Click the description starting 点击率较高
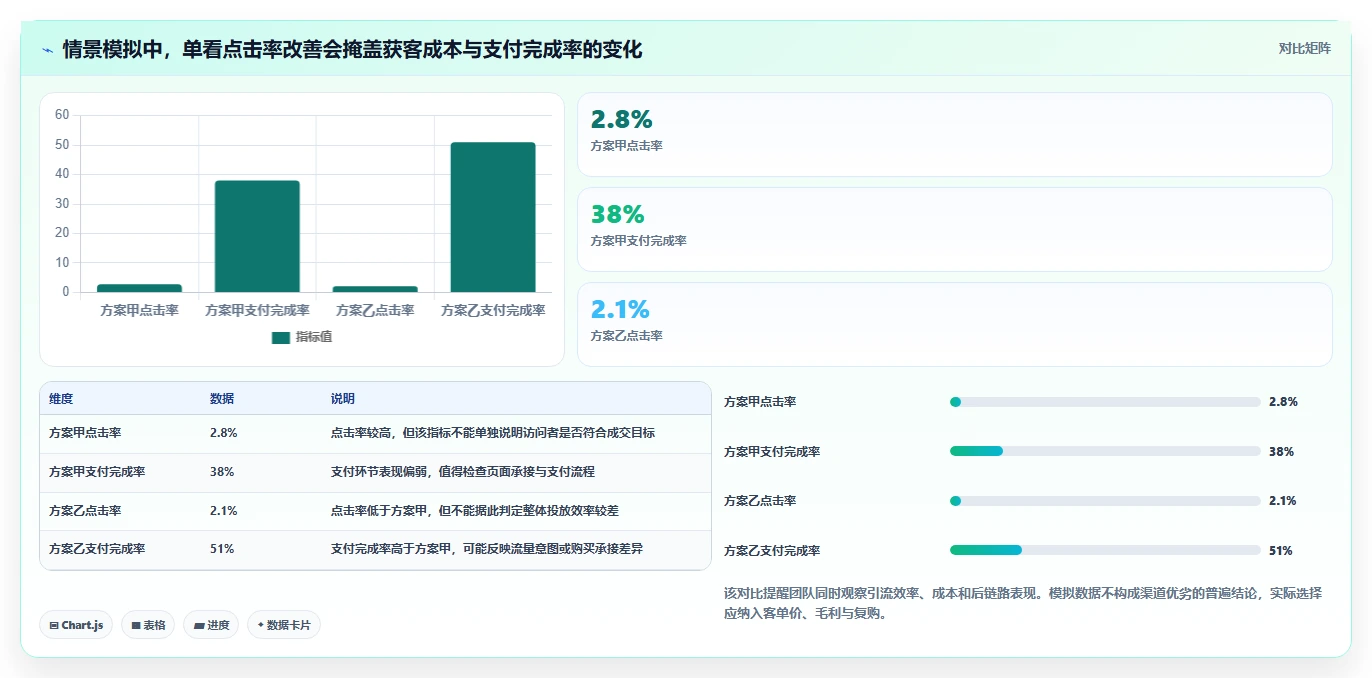This screenshot has height=678, width=1372. [493, 433]
